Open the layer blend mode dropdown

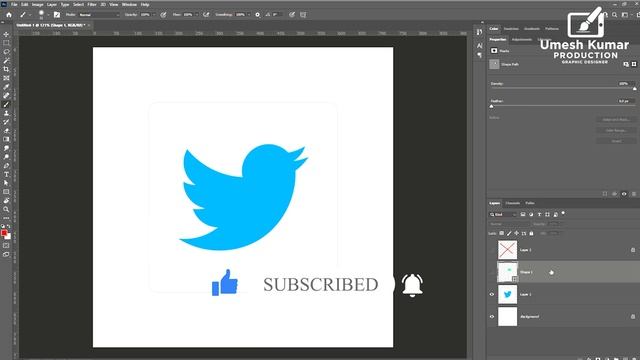[x=509, y=224]
